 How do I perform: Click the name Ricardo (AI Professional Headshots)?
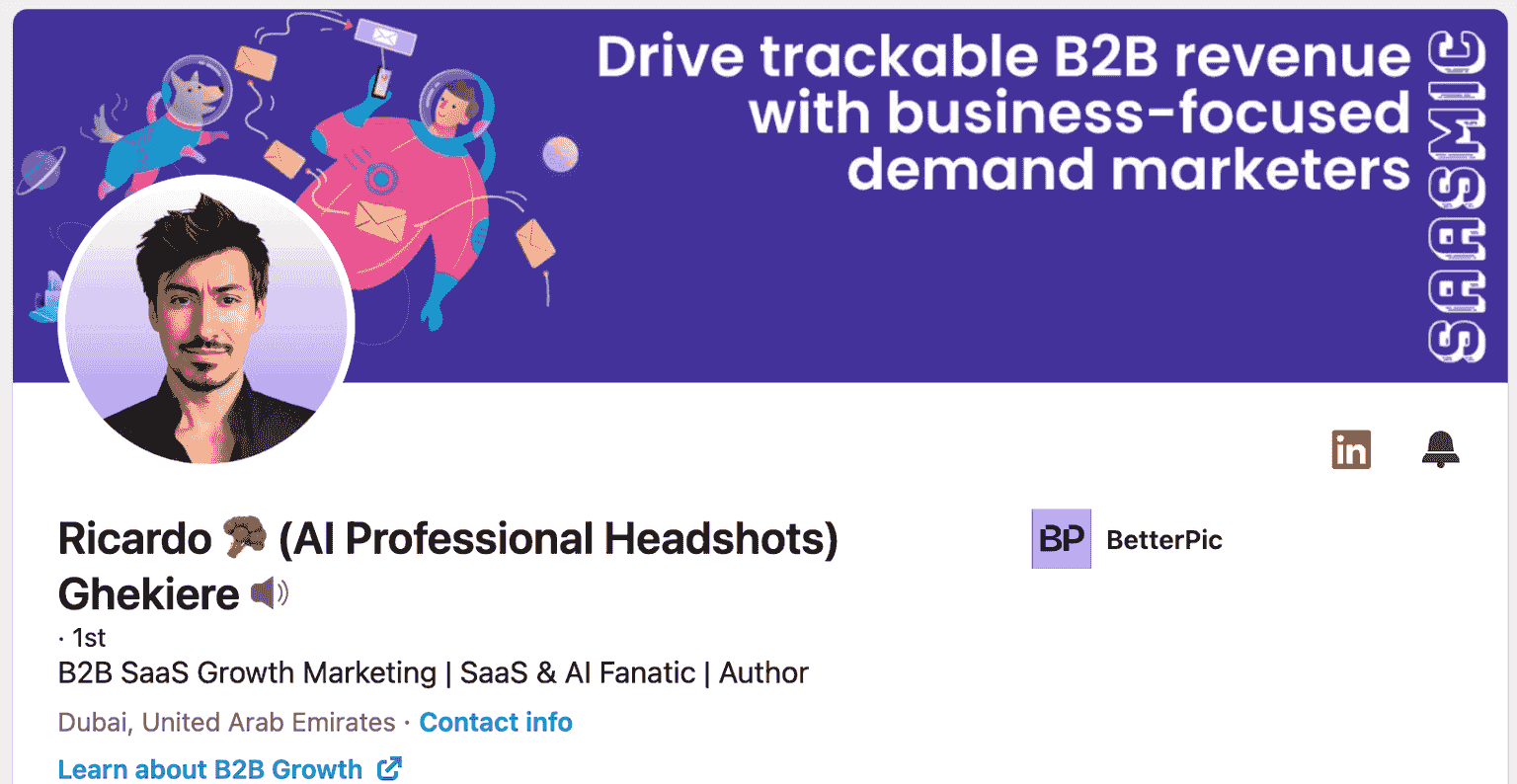coord(447,539)
